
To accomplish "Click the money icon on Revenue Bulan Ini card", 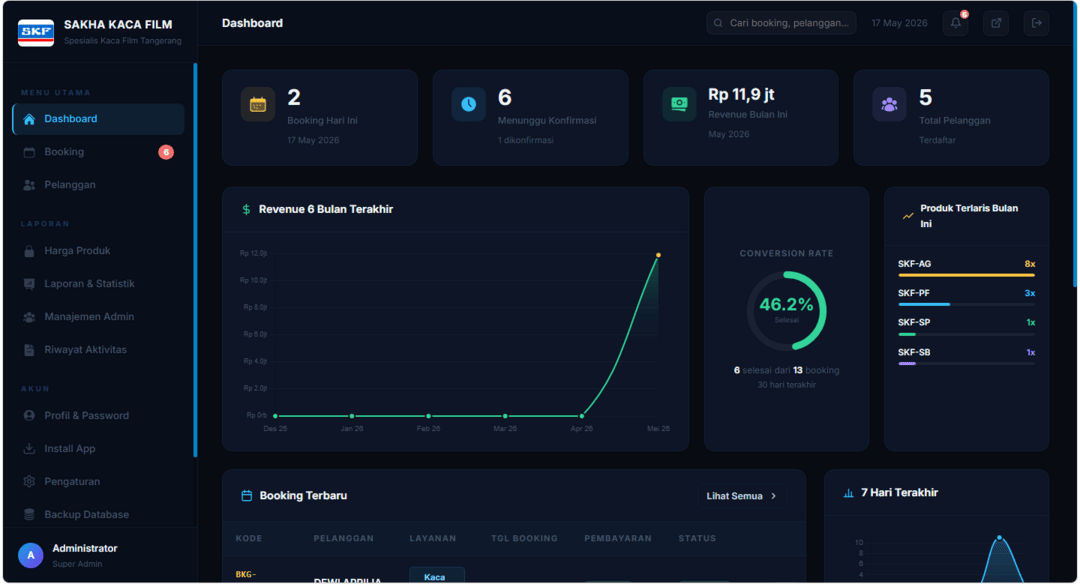I will point(679,104).
